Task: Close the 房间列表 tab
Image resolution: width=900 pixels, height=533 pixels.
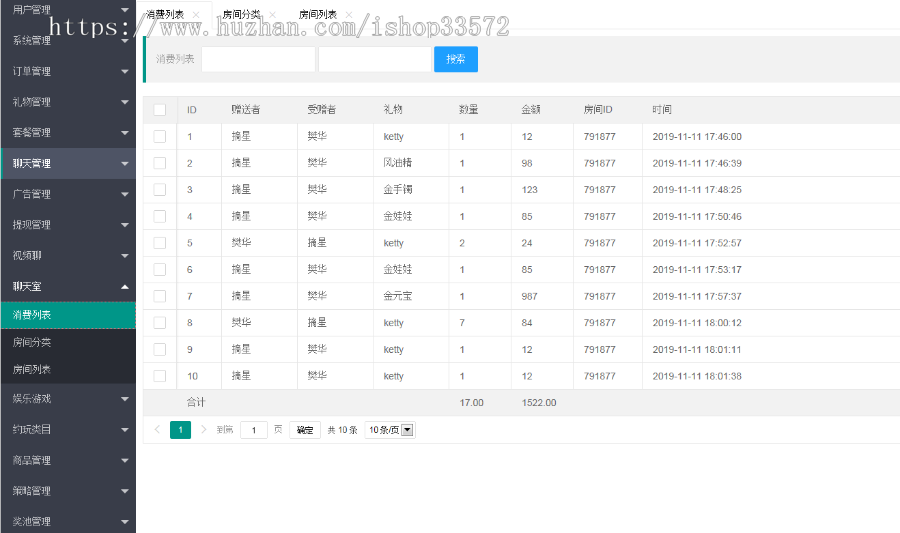Action: coord(349,15)
